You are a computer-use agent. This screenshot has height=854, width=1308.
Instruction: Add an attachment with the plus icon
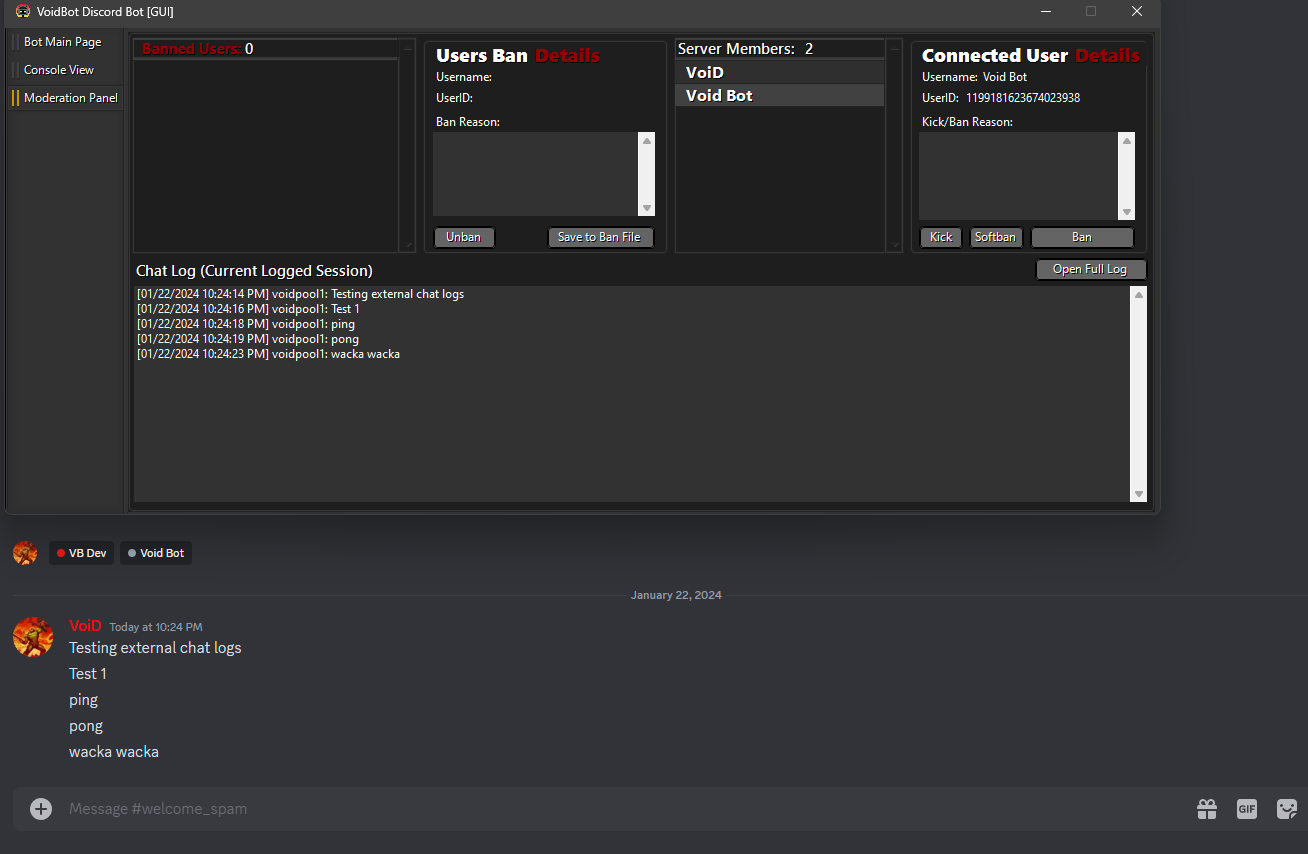(41, 809)
